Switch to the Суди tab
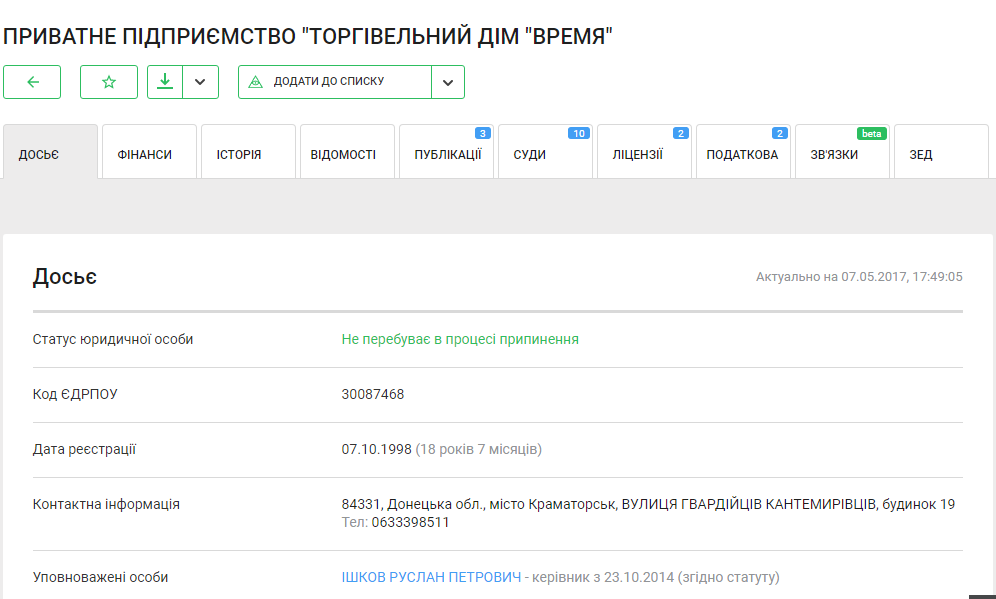This screenshot has height=599, width=996. tap(545, 154)
